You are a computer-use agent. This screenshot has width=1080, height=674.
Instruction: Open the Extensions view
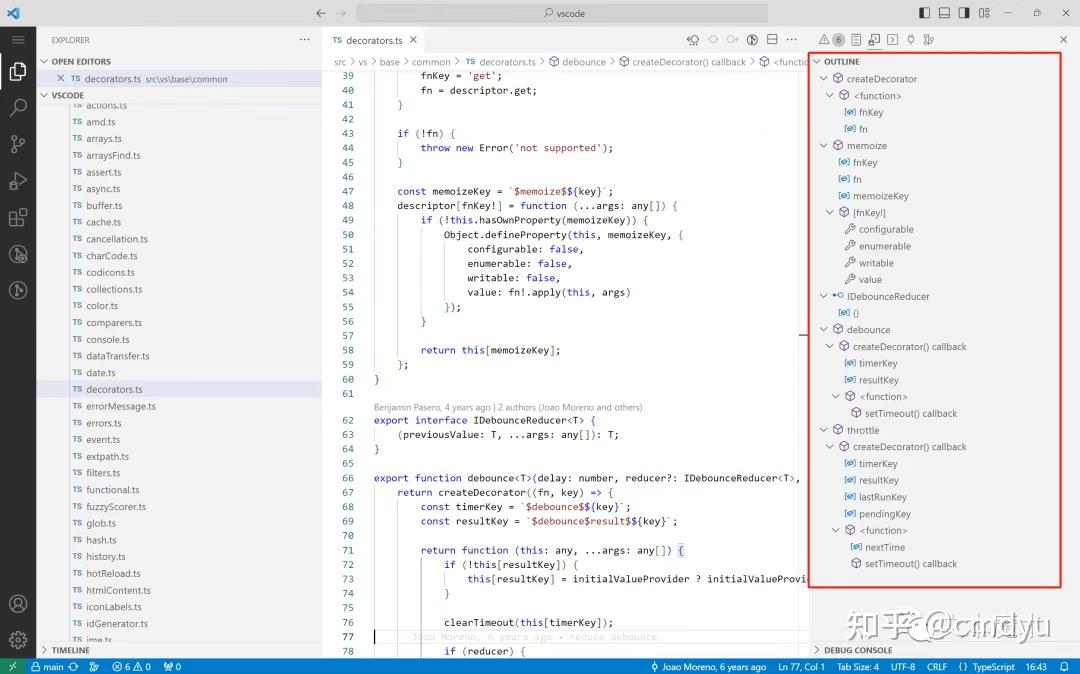point(16,218)
